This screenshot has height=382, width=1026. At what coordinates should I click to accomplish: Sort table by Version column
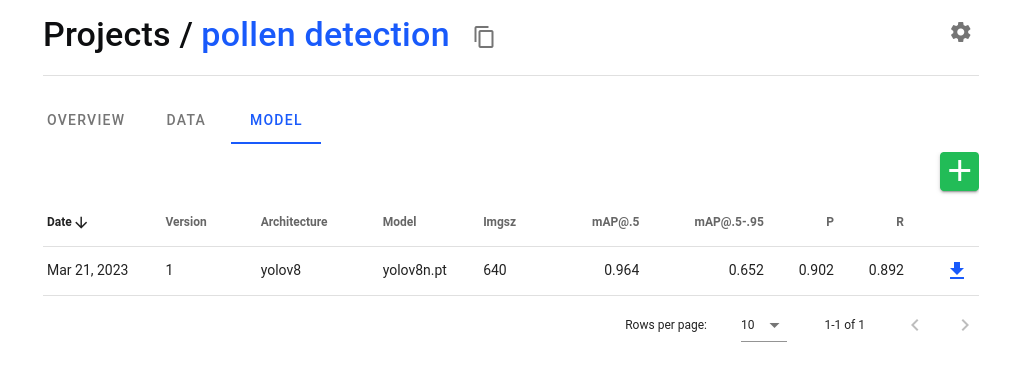[186, 222]
